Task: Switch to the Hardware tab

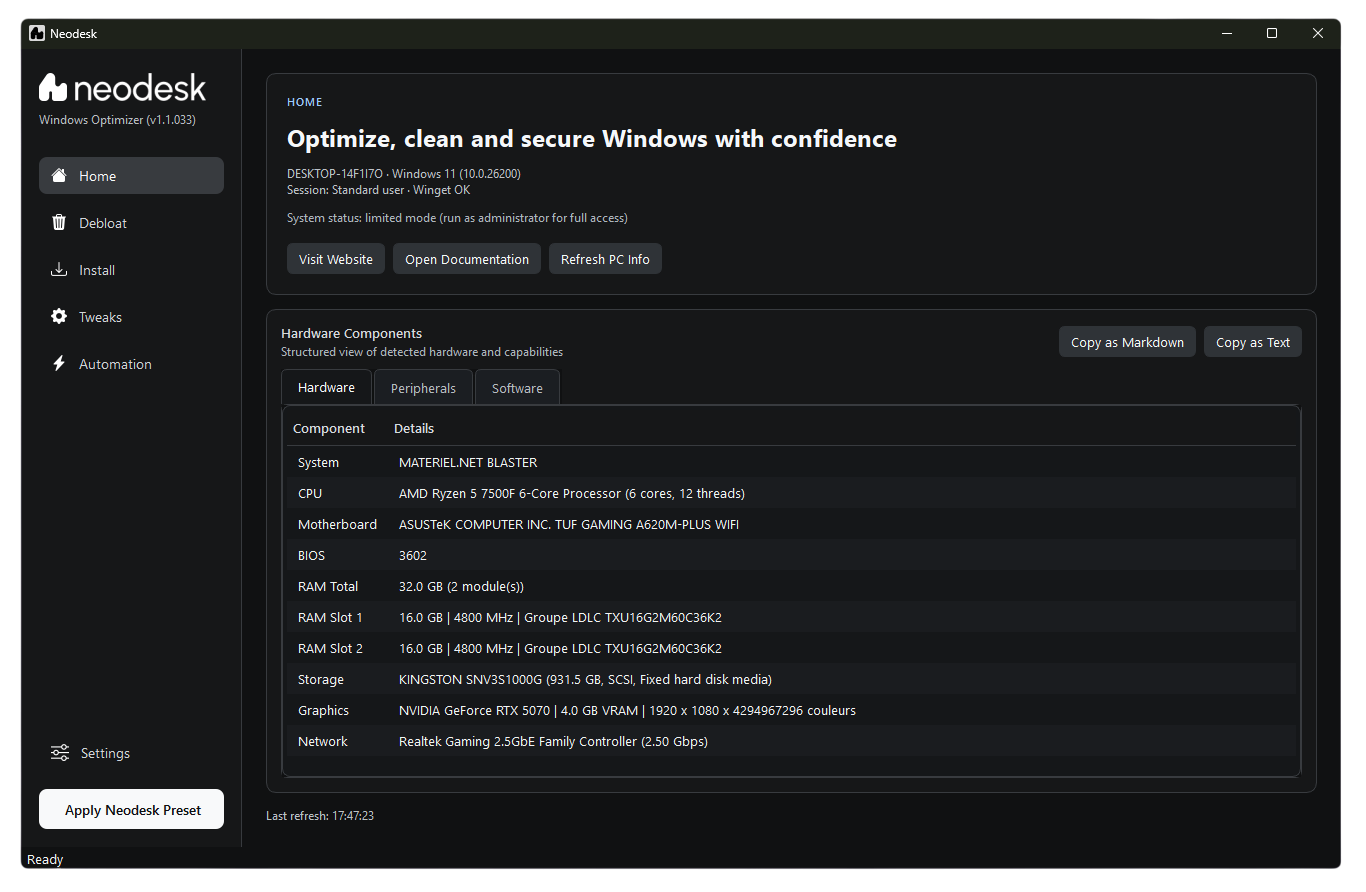Action: click(326, 388)
